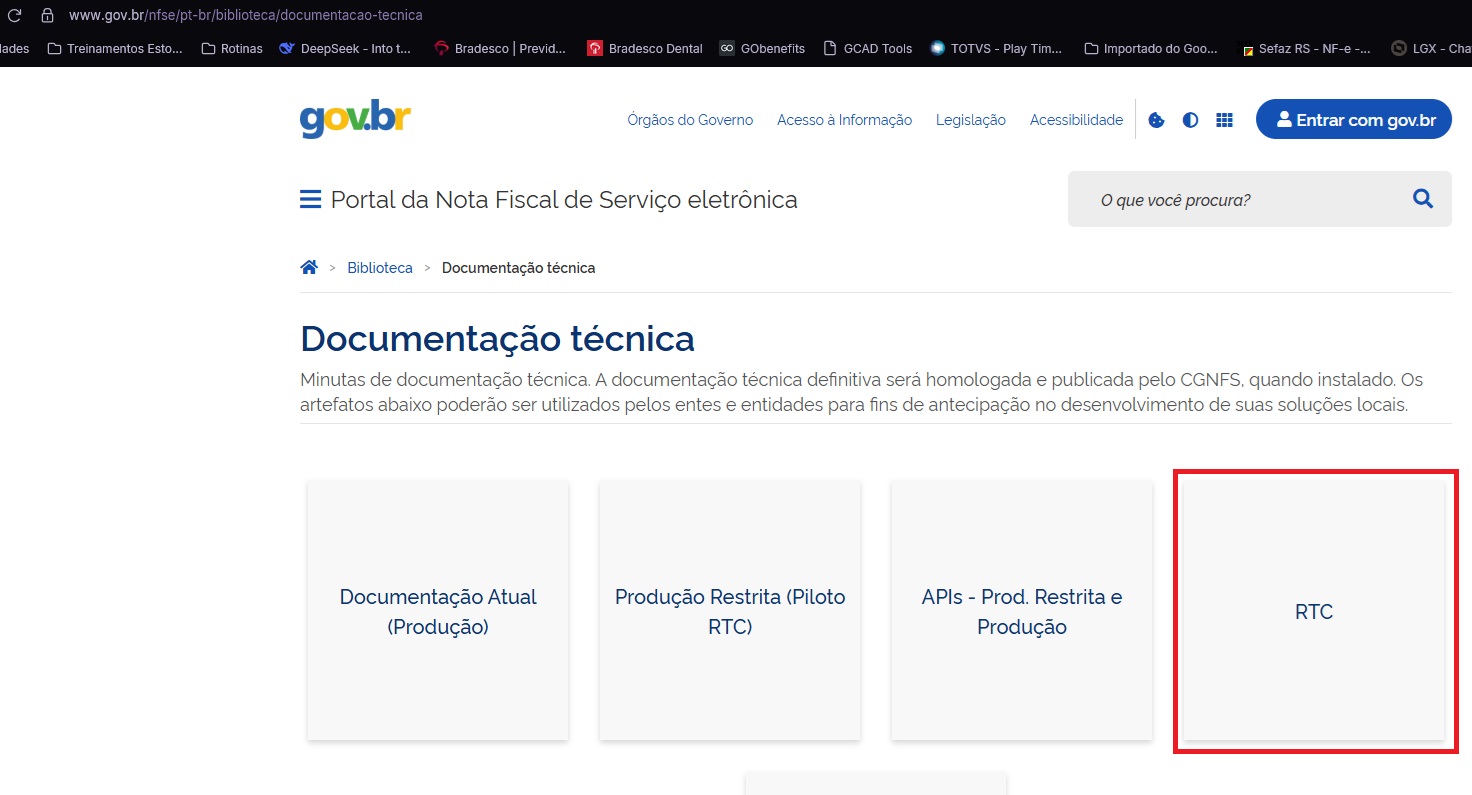Click the Documentação técnica page heading
Screen dimensions: 1472x795
497,338
